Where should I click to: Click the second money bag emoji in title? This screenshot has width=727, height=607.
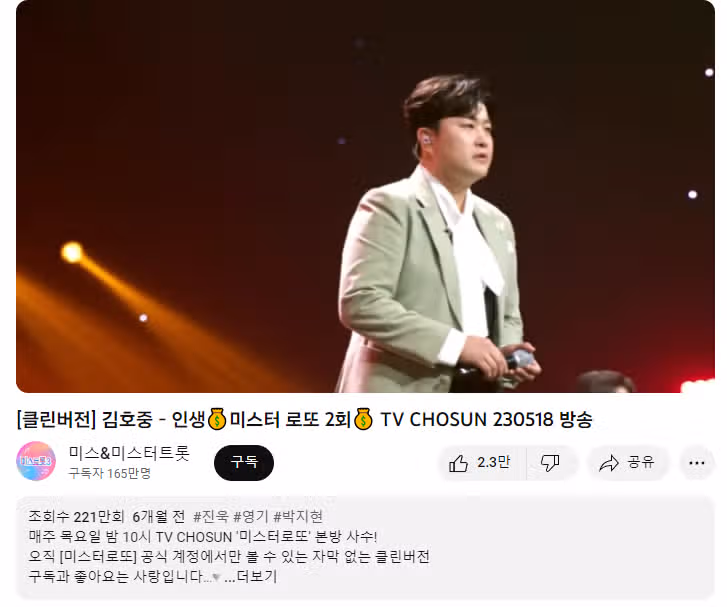(x=363, y=419)
